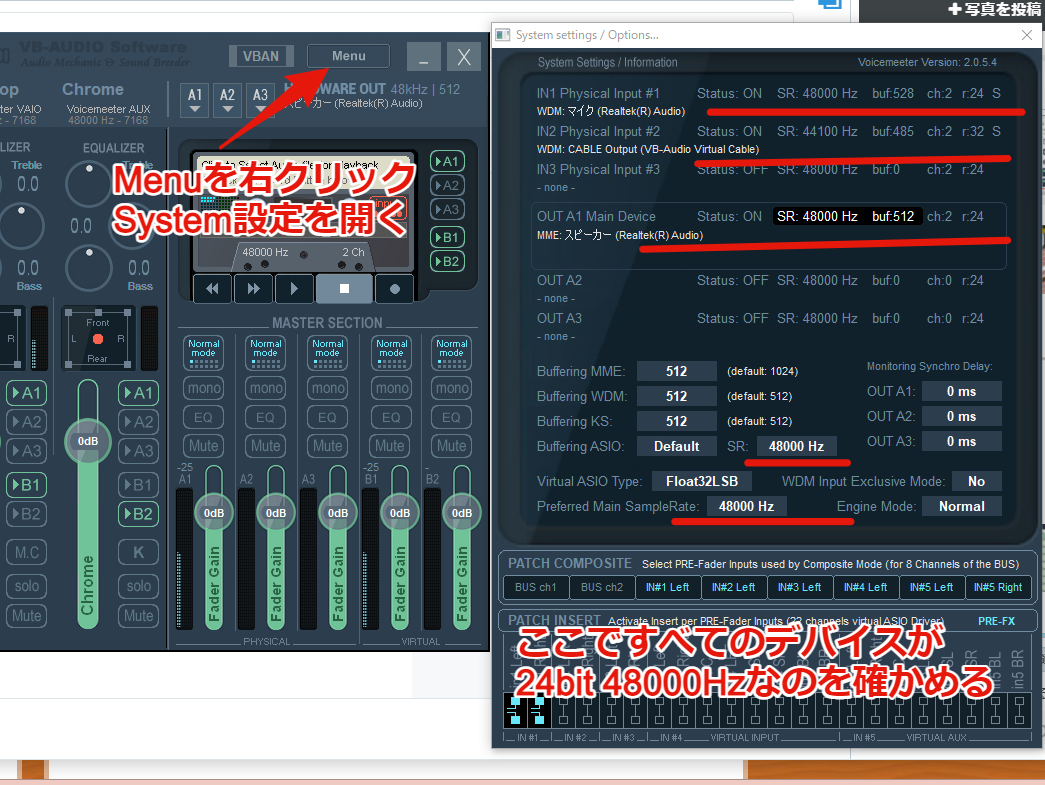Click the ASIO SR 48000 Hz field
Screen dimensions: 1045x785
(796, 446)
